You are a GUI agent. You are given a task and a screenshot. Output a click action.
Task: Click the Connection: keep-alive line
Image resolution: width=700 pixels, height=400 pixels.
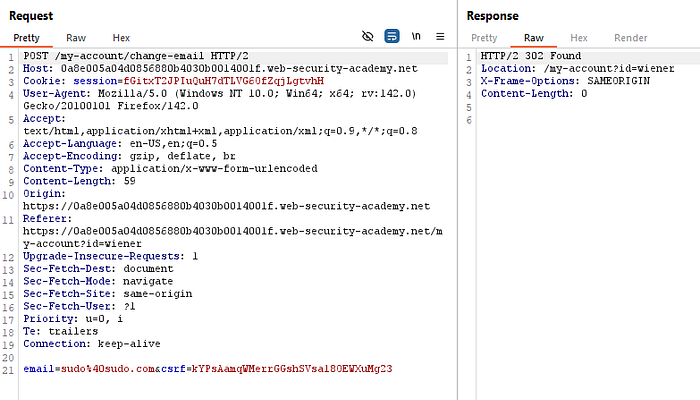(x=92, y=343)
